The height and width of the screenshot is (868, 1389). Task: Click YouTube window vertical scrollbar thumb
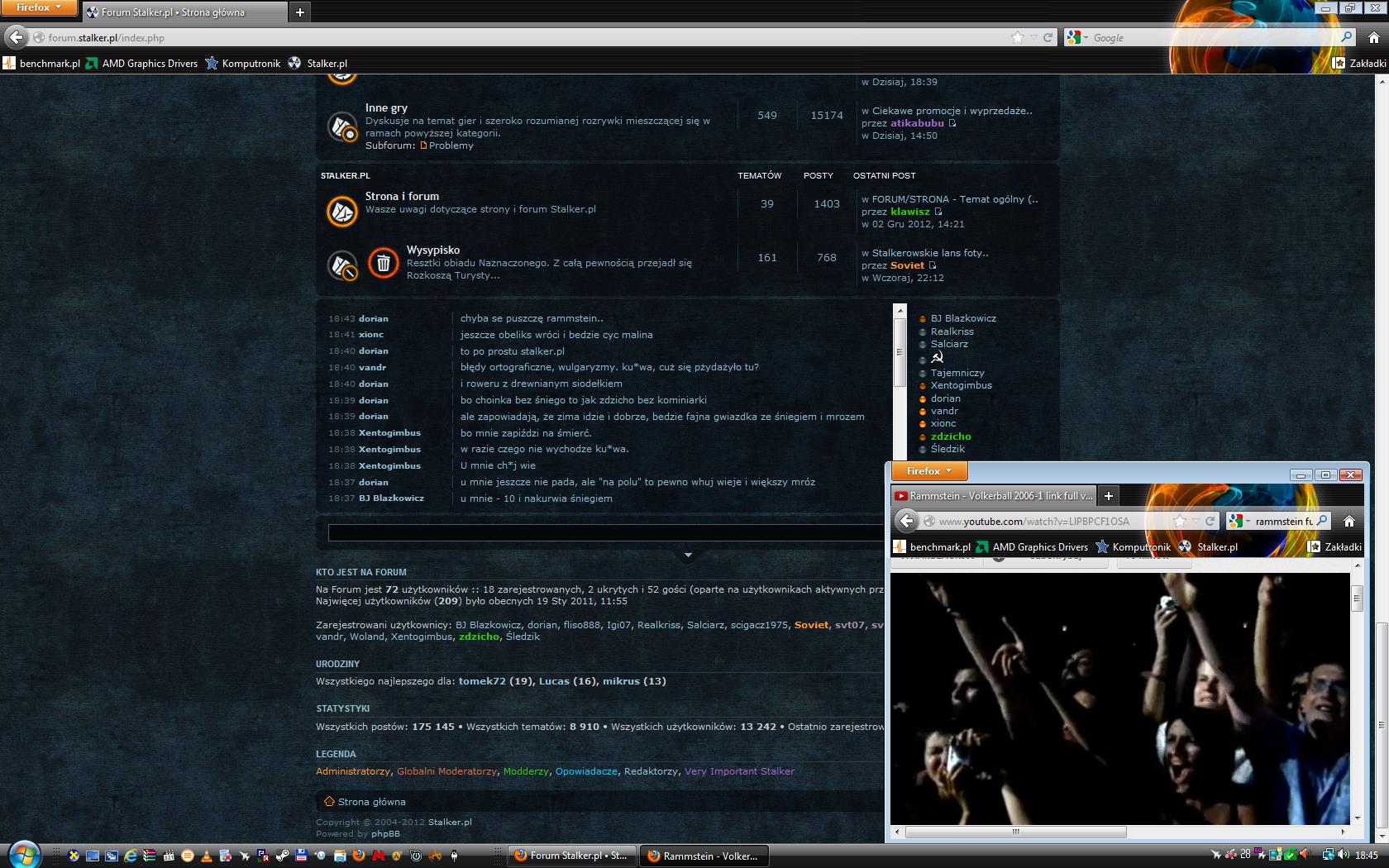point(1357,598)
